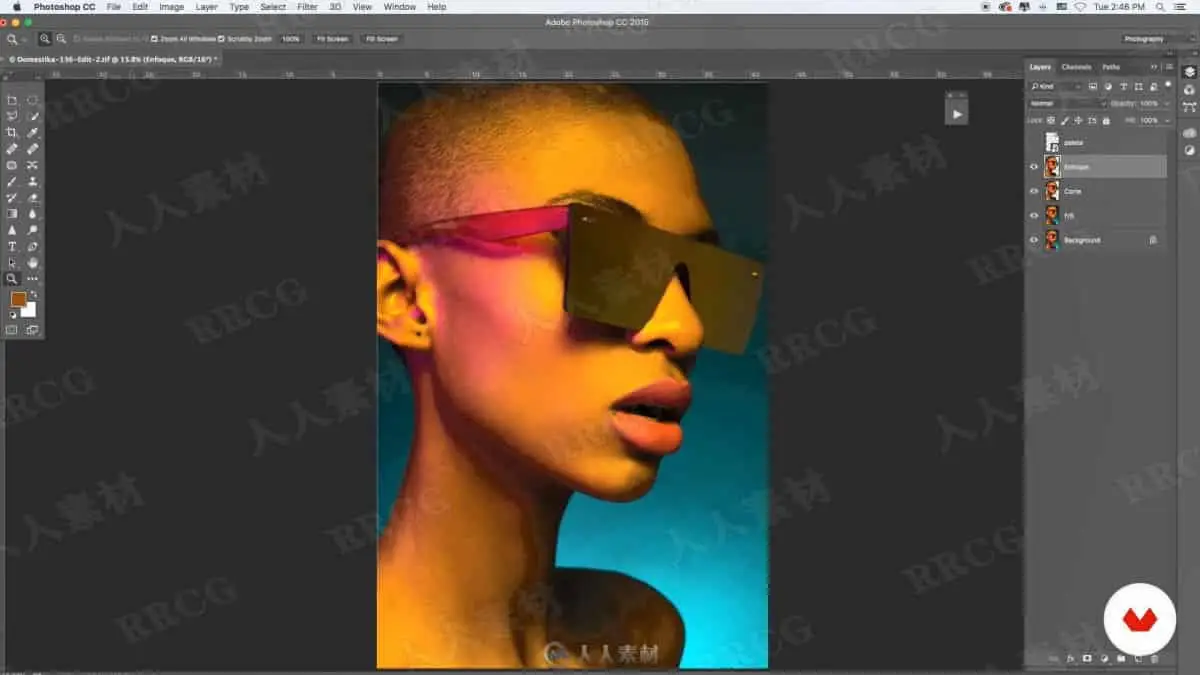Toggle Quick Mask mode
Image resolution: width=1200 pixels, height=675 pixels.
(11, 330)
